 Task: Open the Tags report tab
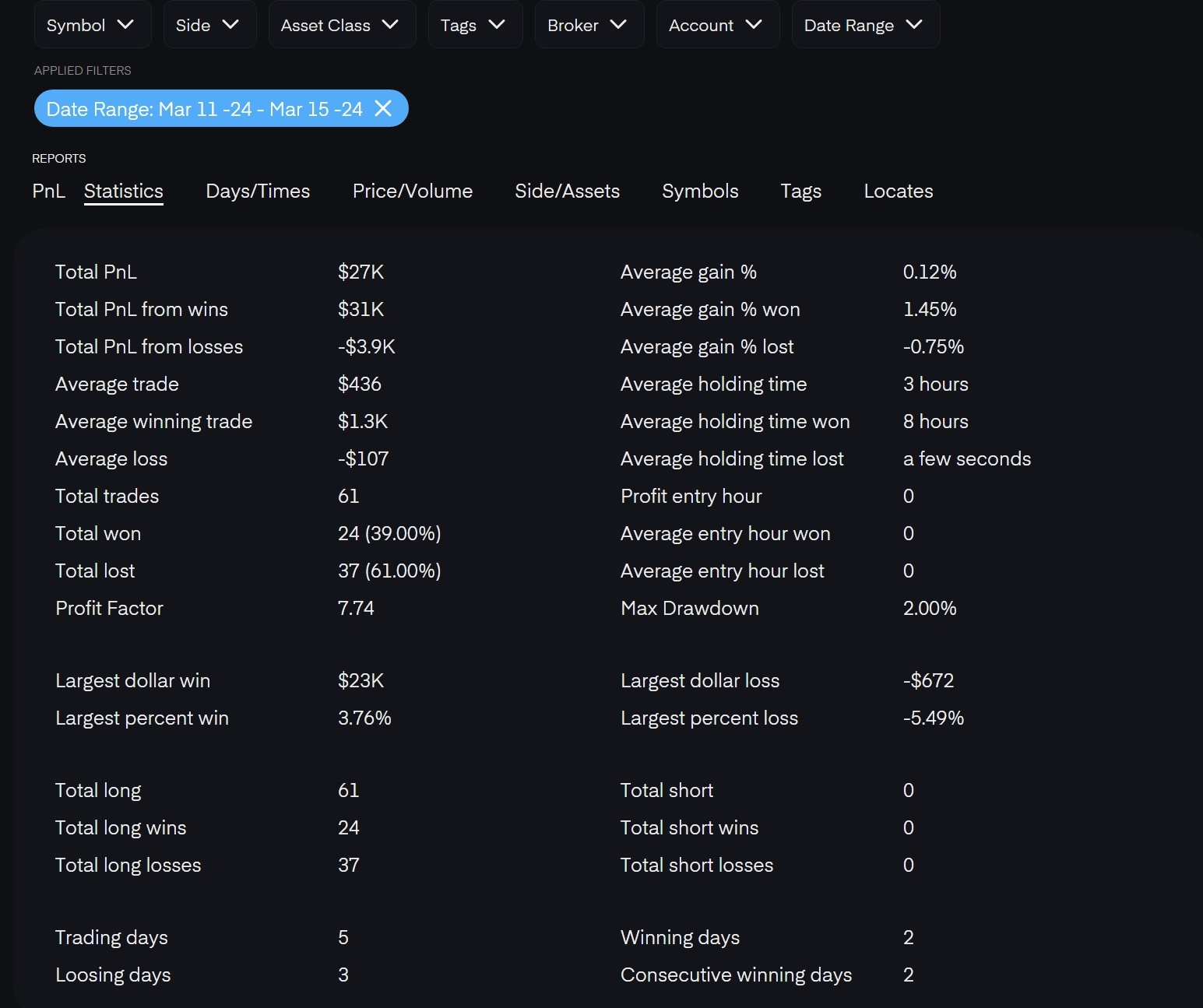click(x=800, y=191)
